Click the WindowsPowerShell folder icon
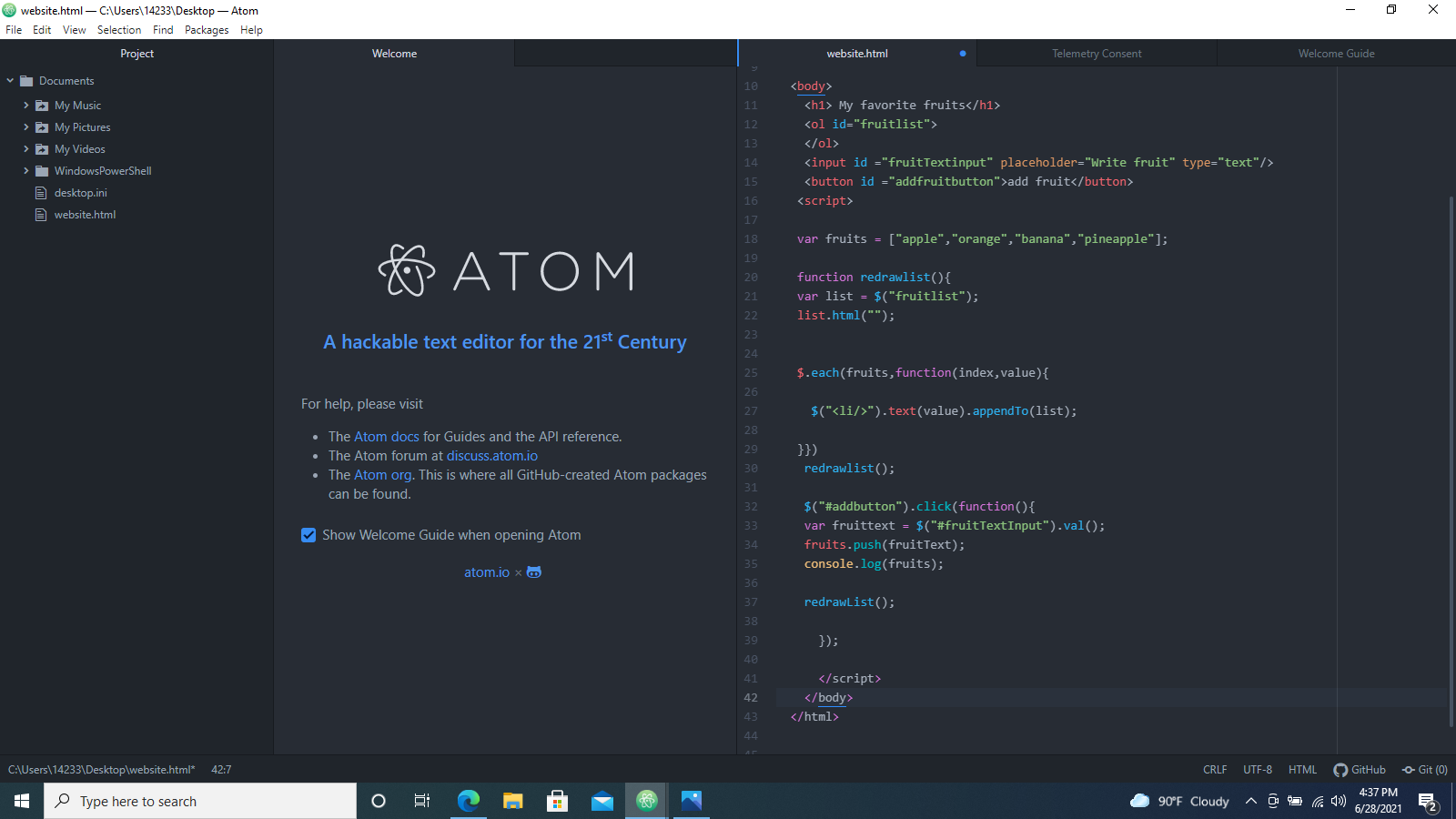 [42, 171]
